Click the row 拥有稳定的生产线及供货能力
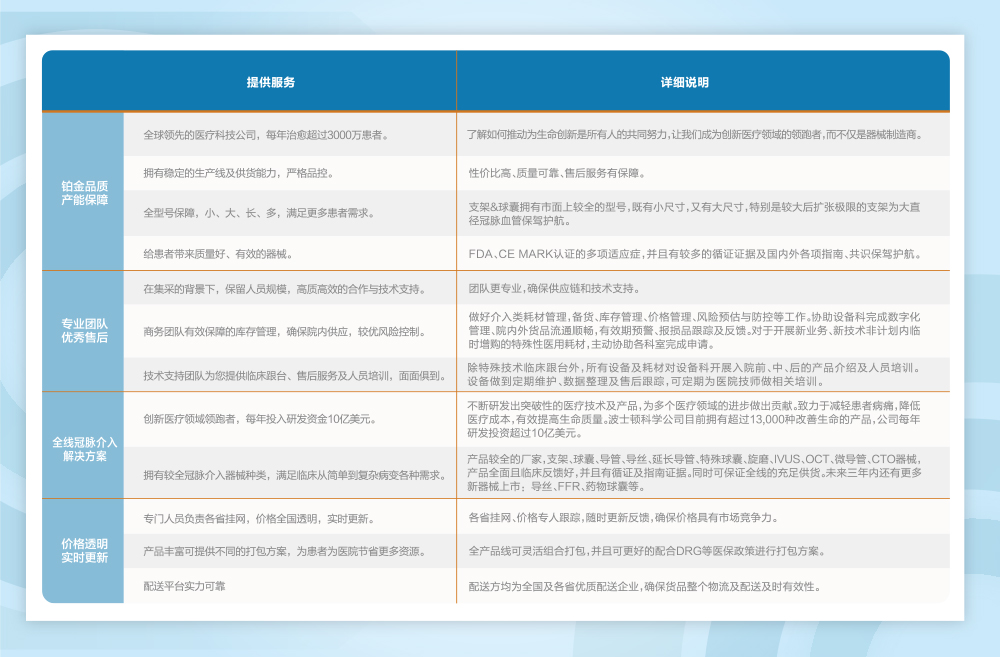Screen dimensions: 1000x657 point(239,173)
